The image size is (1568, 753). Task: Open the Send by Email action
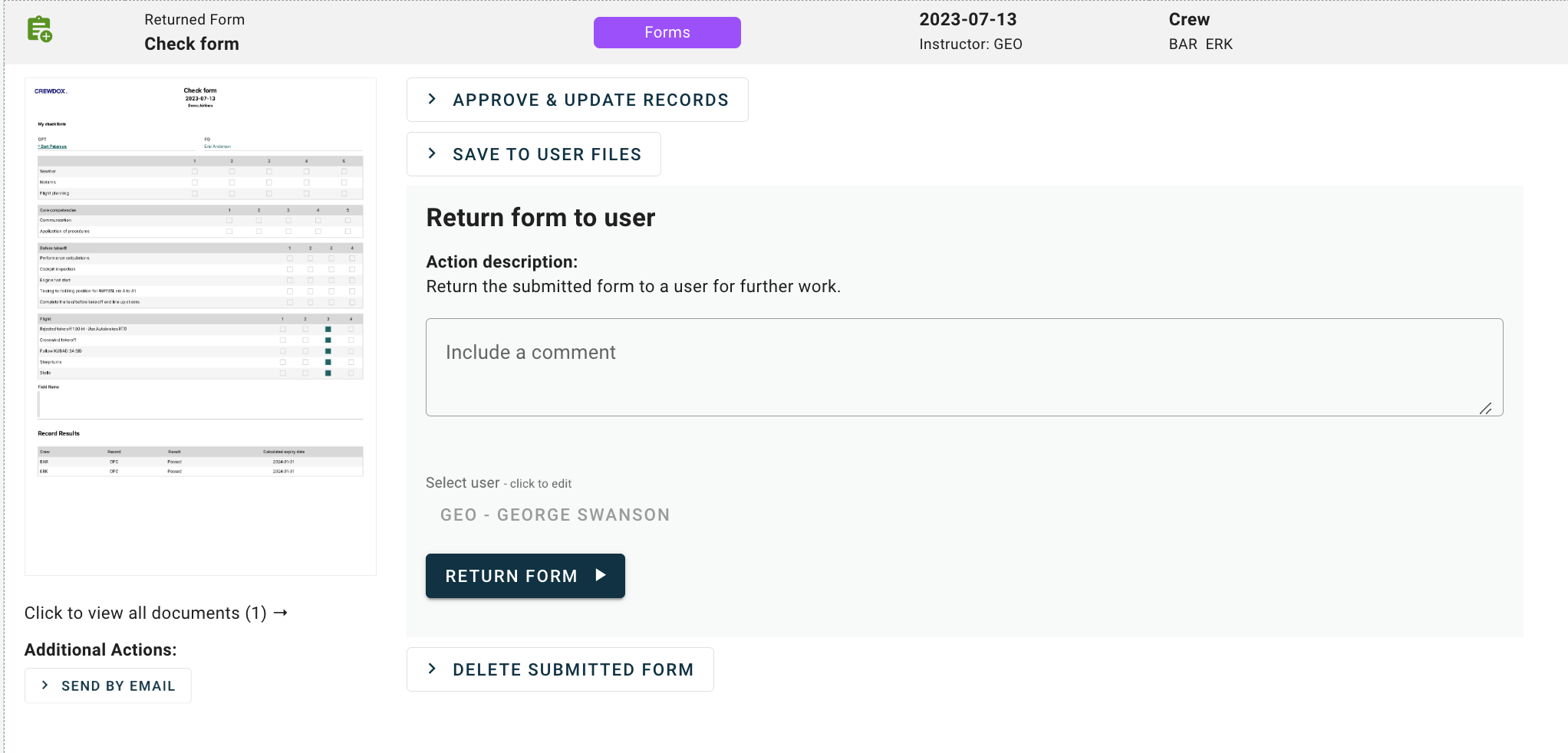[117, 686]
